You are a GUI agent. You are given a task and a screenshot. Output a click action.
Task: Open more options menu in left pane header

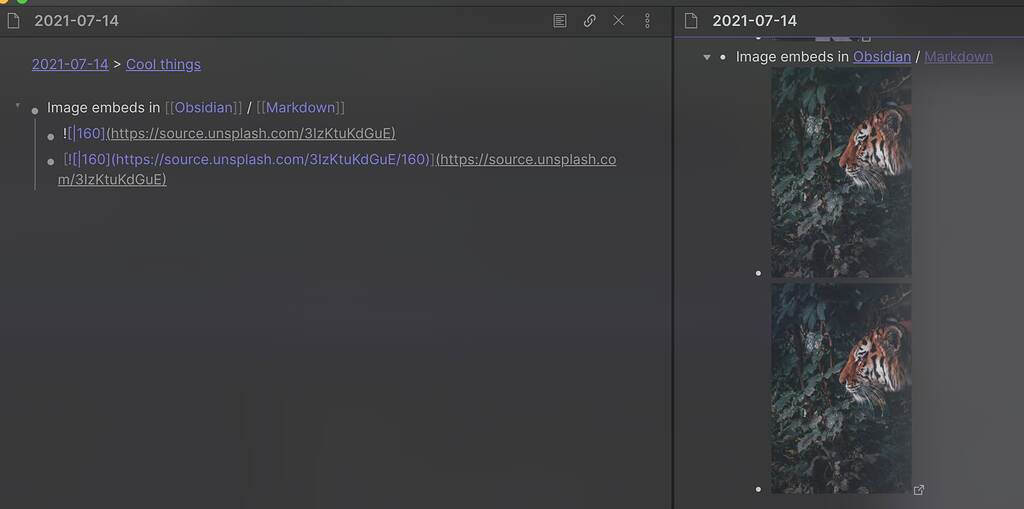[x=647, y=21]
